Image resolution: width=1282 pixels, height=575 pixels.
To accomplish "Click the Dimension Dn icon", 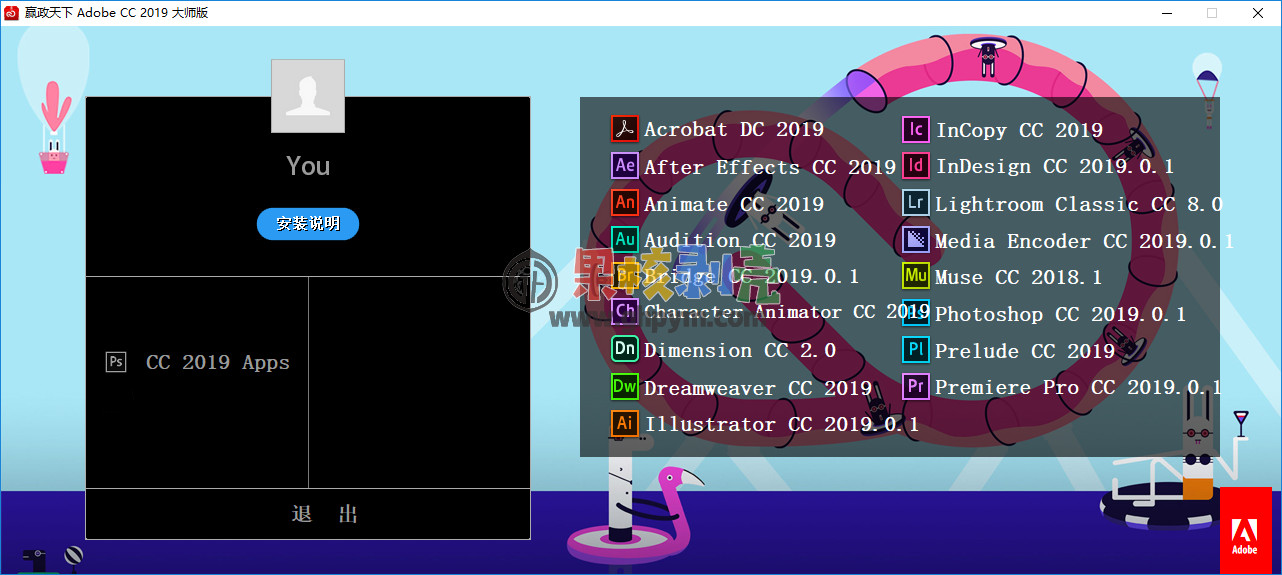I will tap(625, 349).
